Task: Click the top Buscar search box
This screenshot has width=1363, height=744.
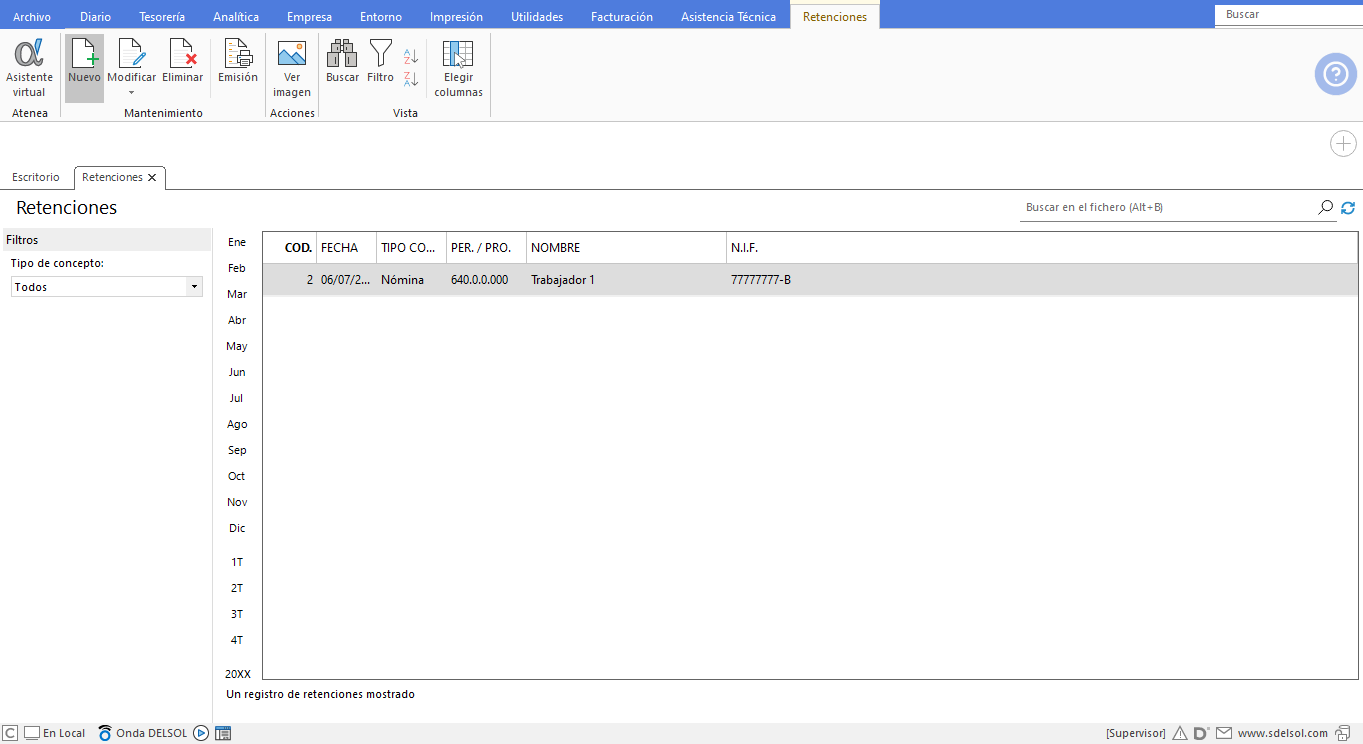Action: [1288, 15]
